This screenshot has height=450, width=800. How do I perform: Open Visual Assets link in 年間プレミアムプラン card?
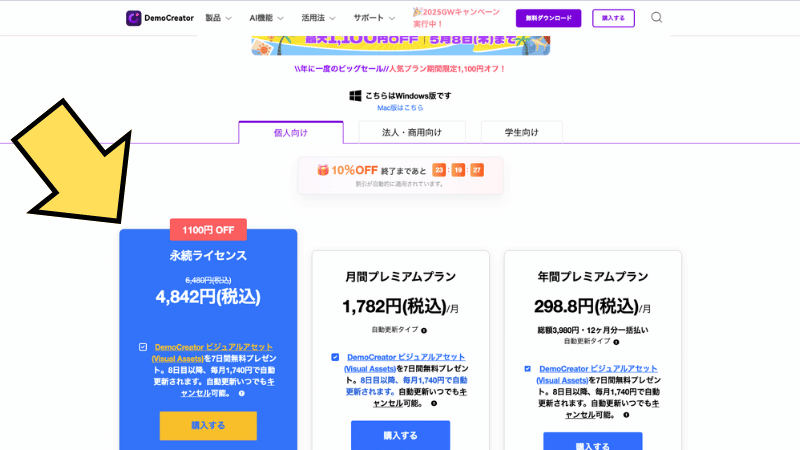pyautogui.click(x=597, y=374)
